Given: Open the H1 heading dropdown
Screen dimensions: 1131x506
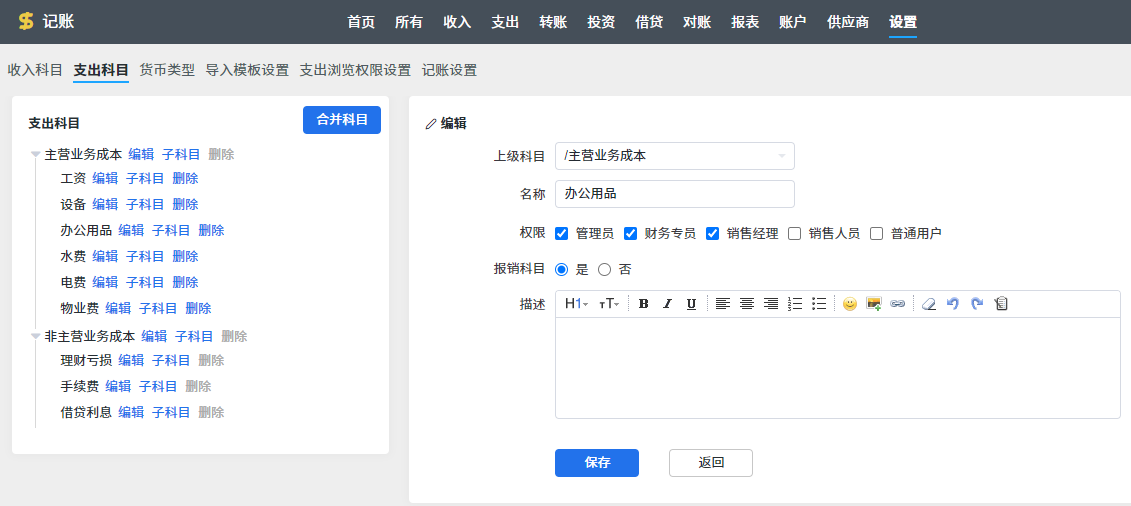Looking at the screenshot, I should click(x=576, y=304).
